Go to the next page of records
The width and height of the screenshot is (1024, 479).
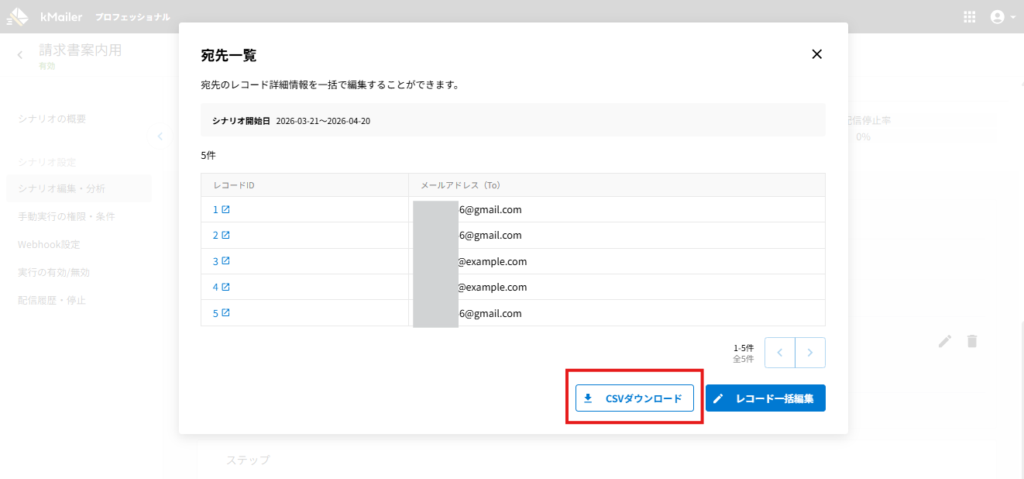[x=811, y=353]
